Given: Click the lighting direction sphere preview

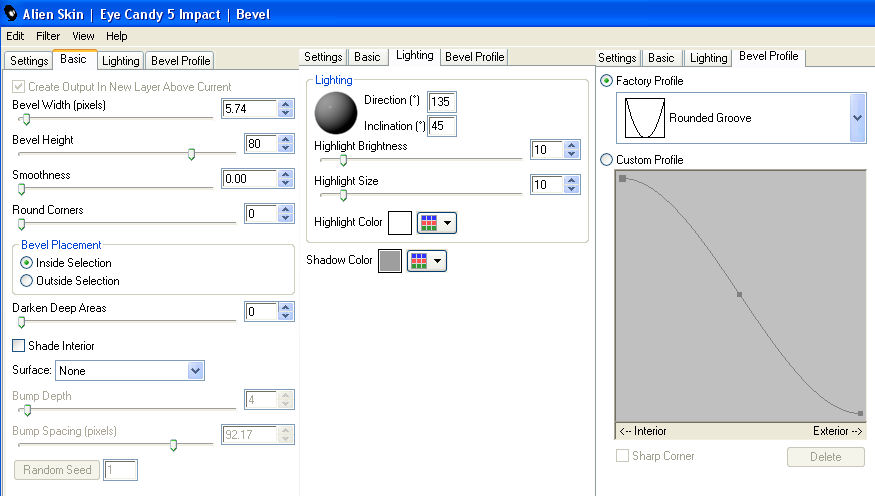Looking at the screenshot, I should (335, 113).
